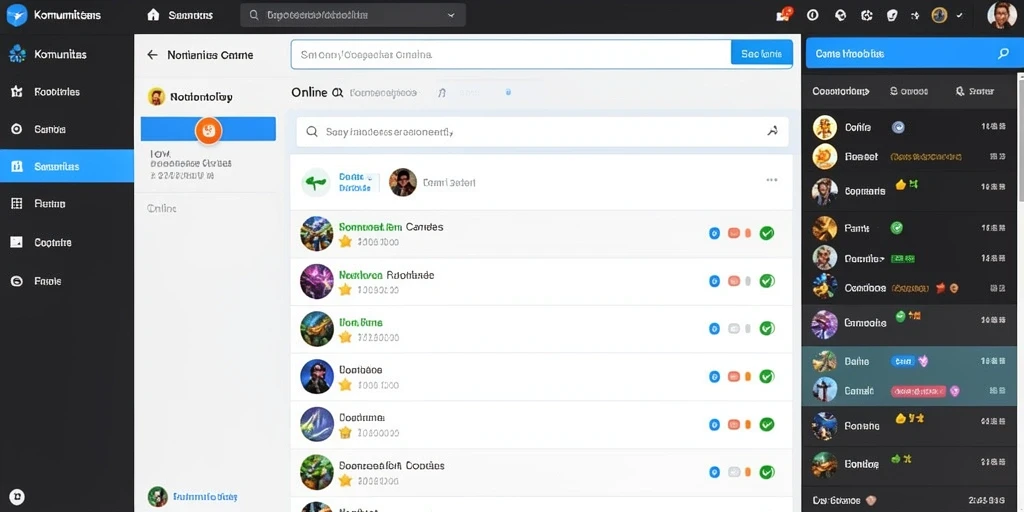Click the blue search button beside the wide field
The height and width of the screenshot is (512, 1024).
[x=761, y=54]
